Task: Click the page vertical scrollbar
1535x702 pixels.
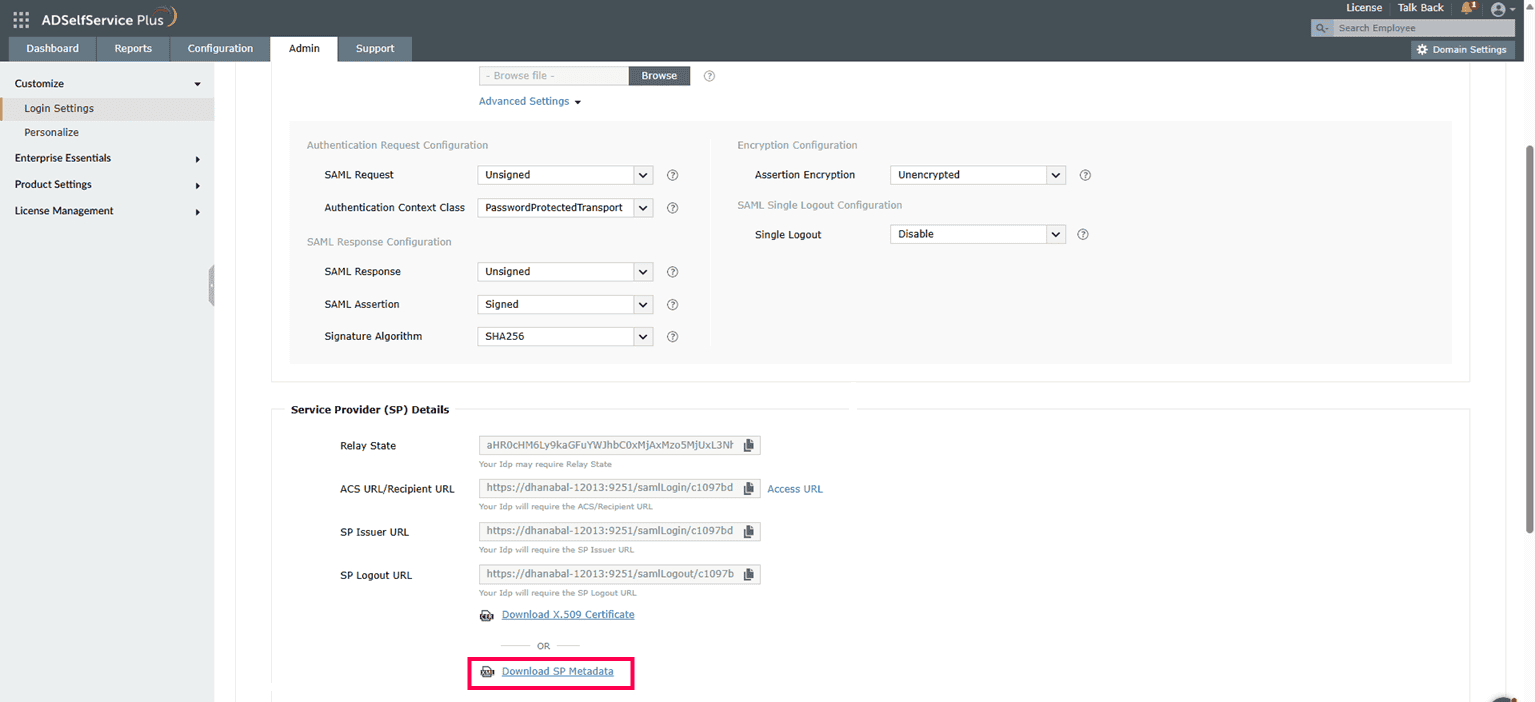Action: coord(1529,340)
